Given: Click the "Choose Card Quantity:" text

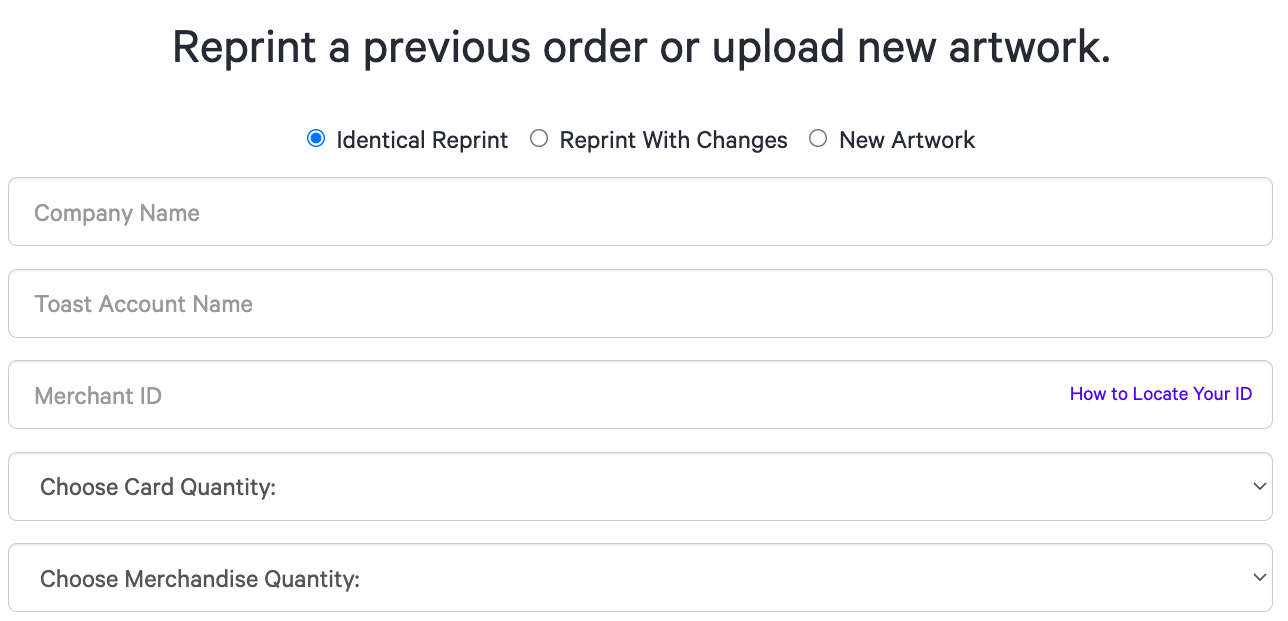Looking at the screenshot, I should pyautogui.click(x=158, y=487).
